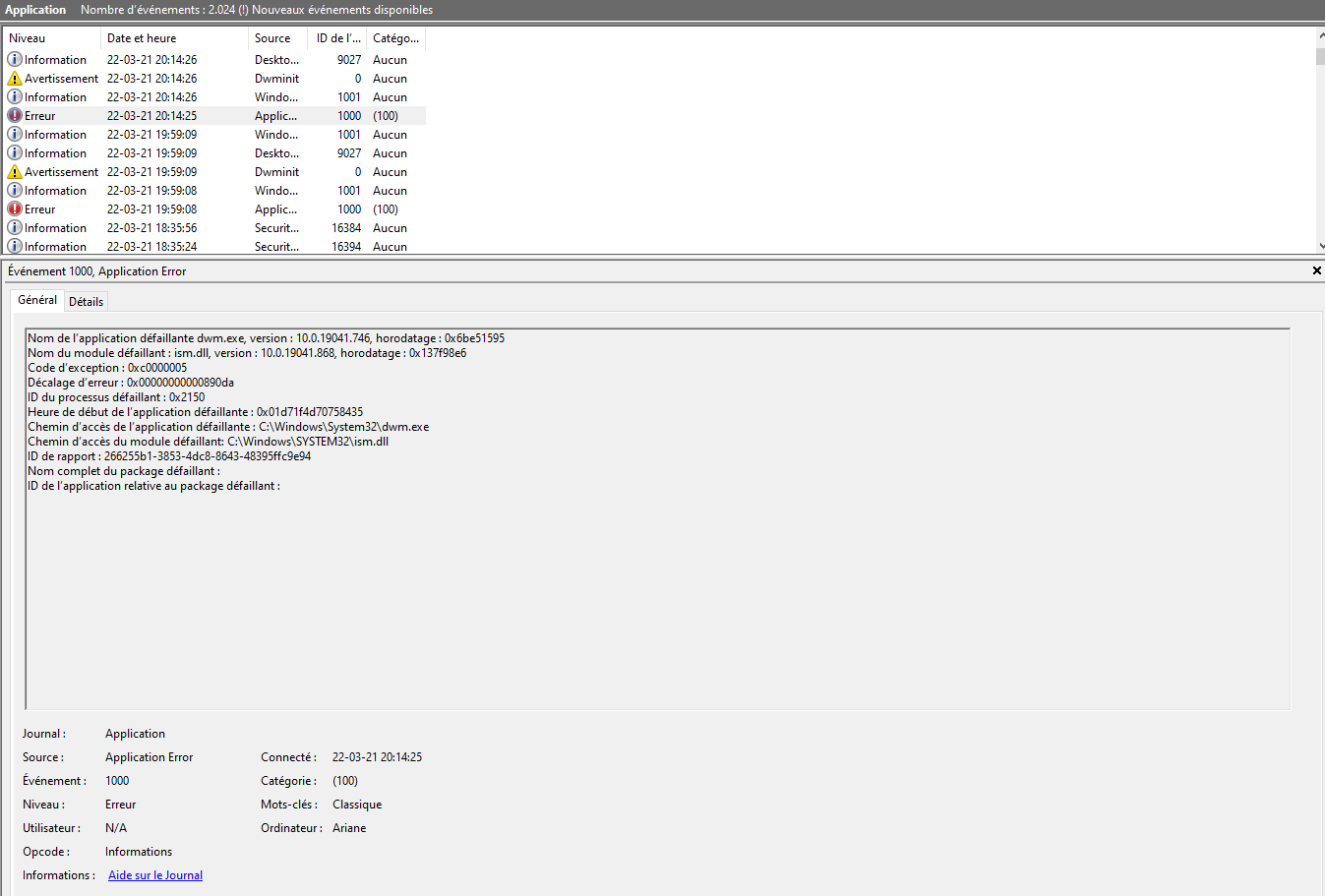Select the event ID 16384 cell

click(346, 228)
